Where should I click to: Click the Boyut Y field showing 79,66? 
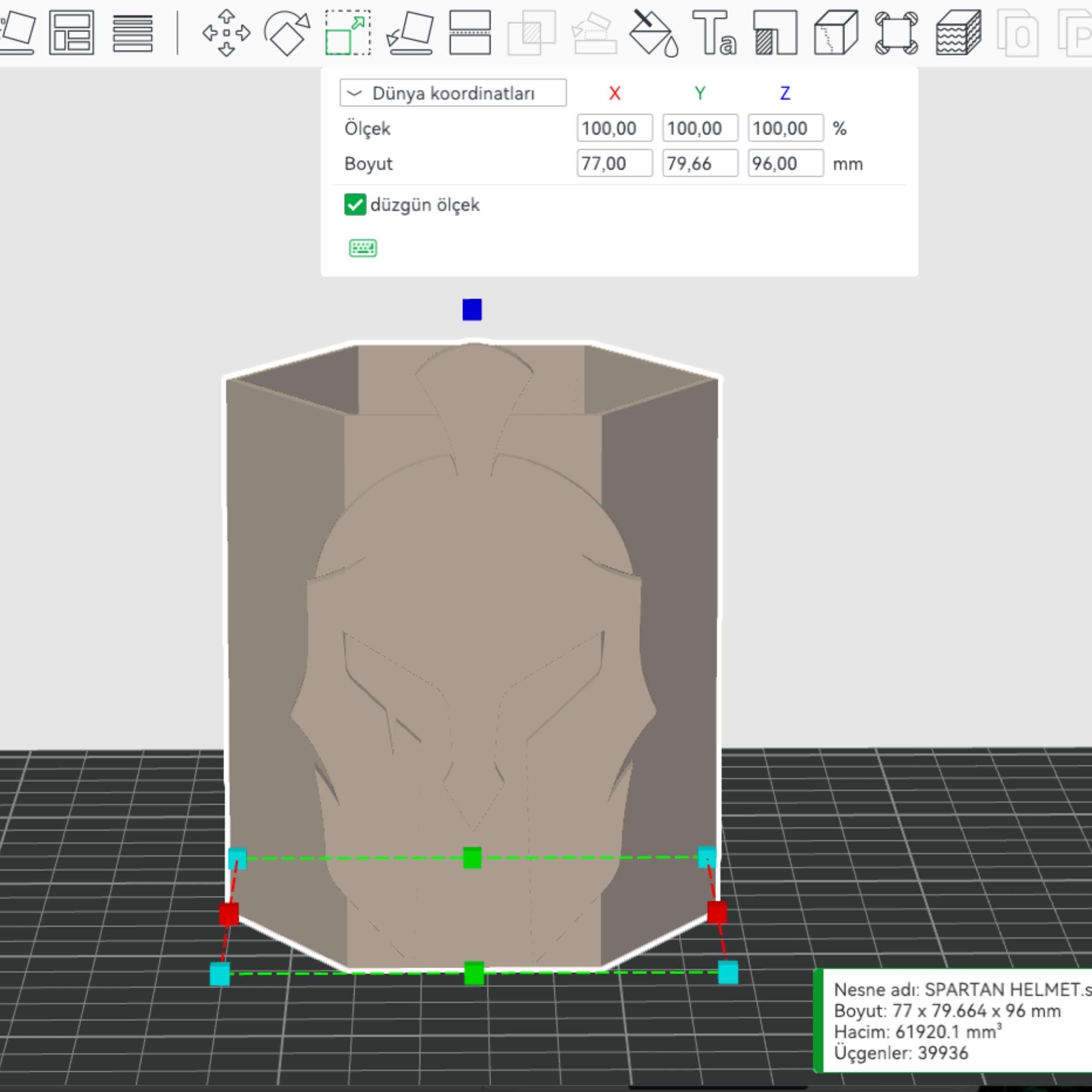700,163
